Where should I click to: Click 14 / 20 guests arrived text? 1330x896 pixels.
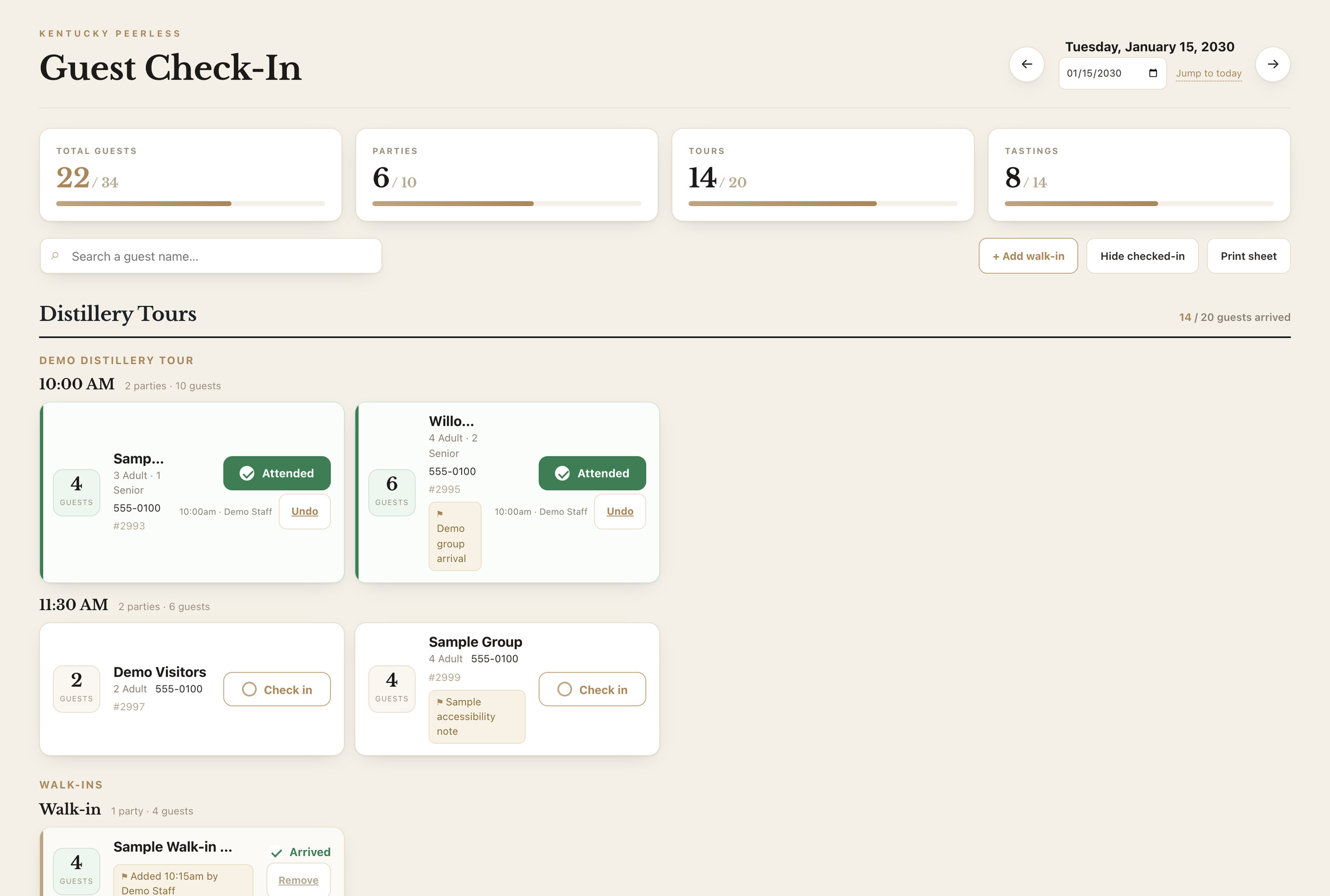1234,317
